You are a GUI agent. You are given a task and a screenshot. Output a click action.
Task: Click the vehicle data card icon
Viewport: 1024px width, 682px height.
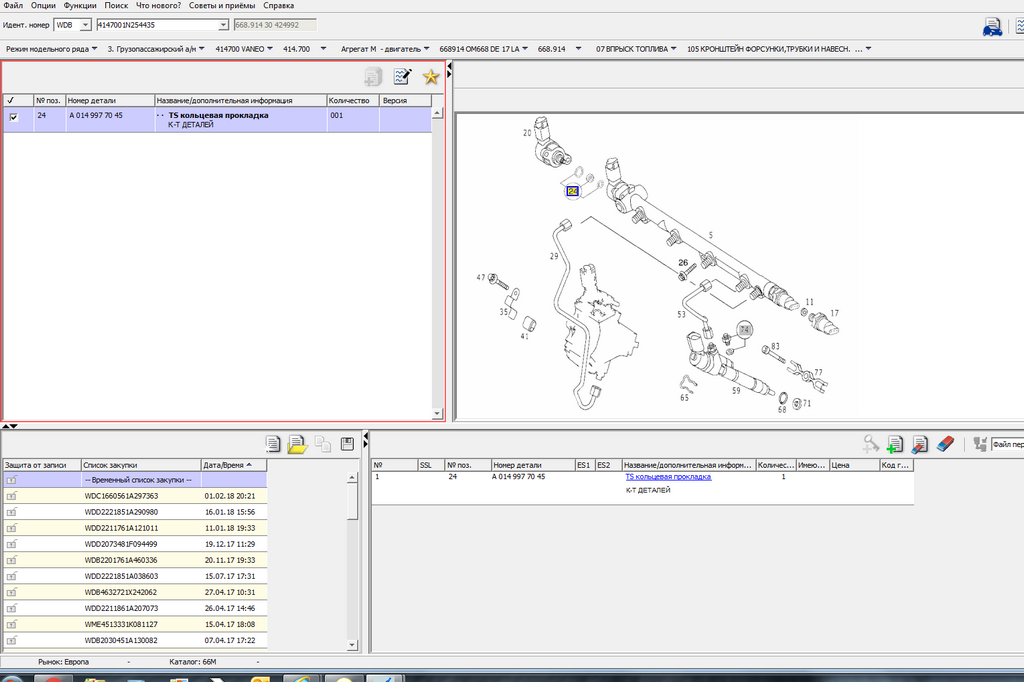(x=993, y=27)
